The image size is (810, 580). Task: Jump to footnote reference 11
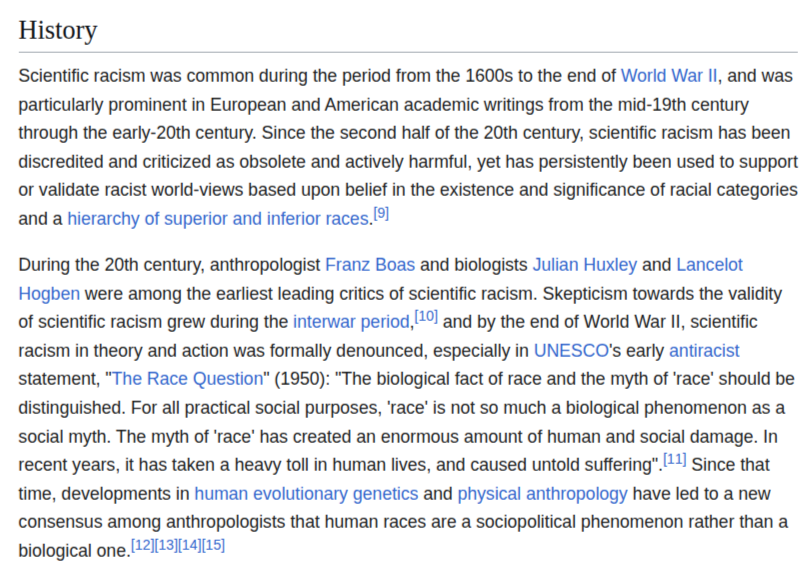[674, 459]
